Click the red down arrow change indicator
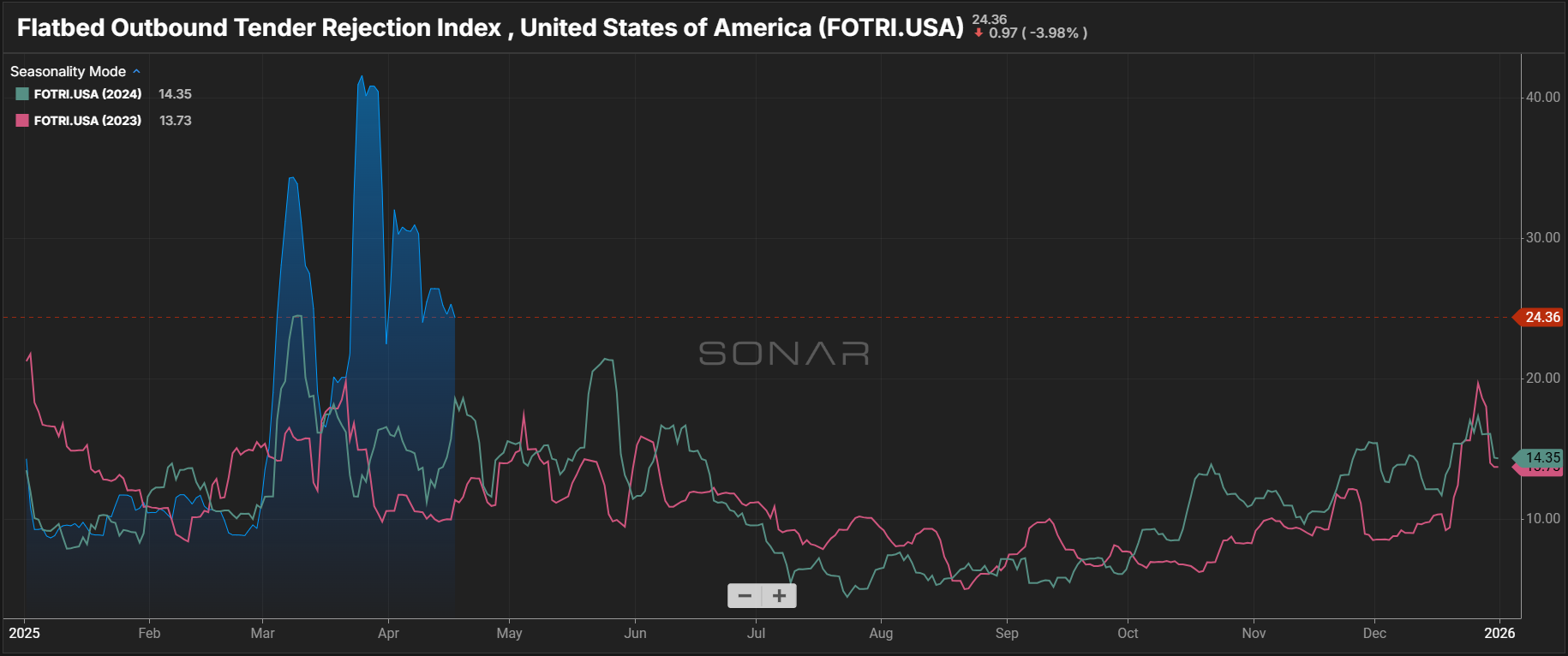 tap(979, 33)
